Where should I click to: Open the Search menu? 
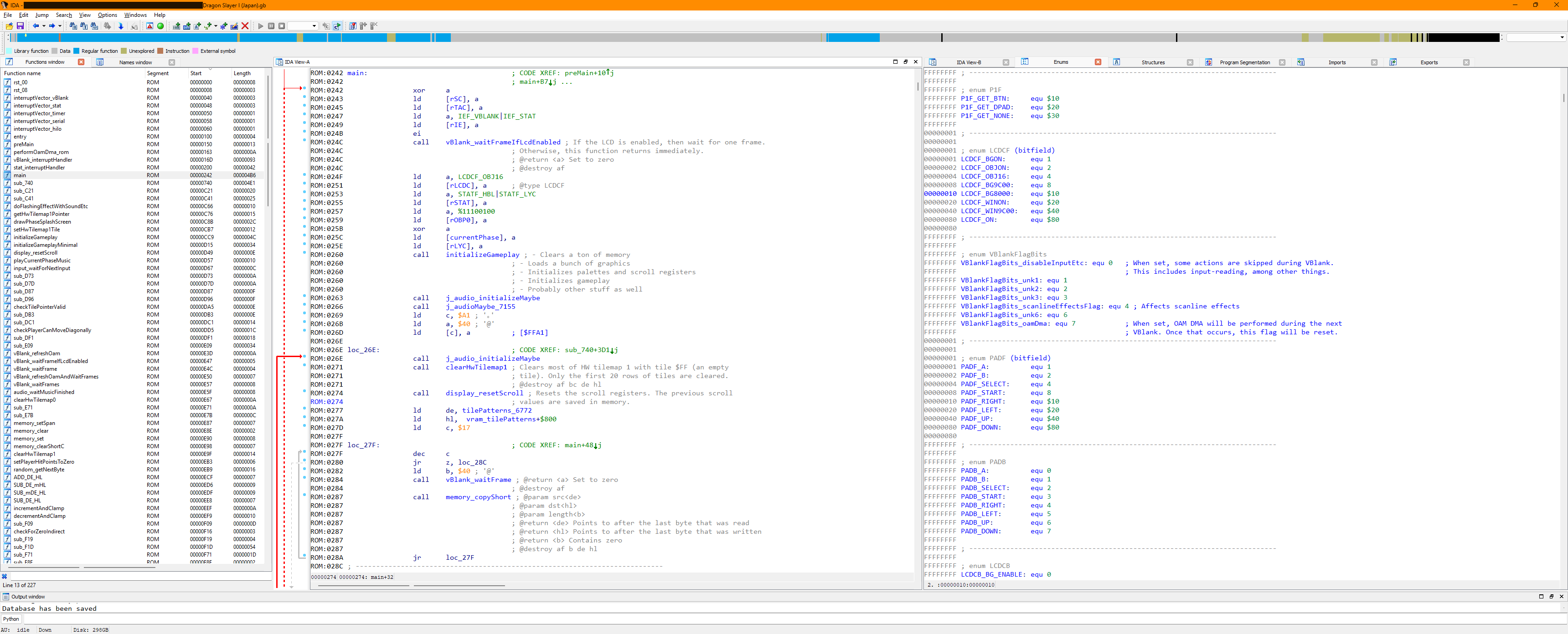tap(64, 15)
